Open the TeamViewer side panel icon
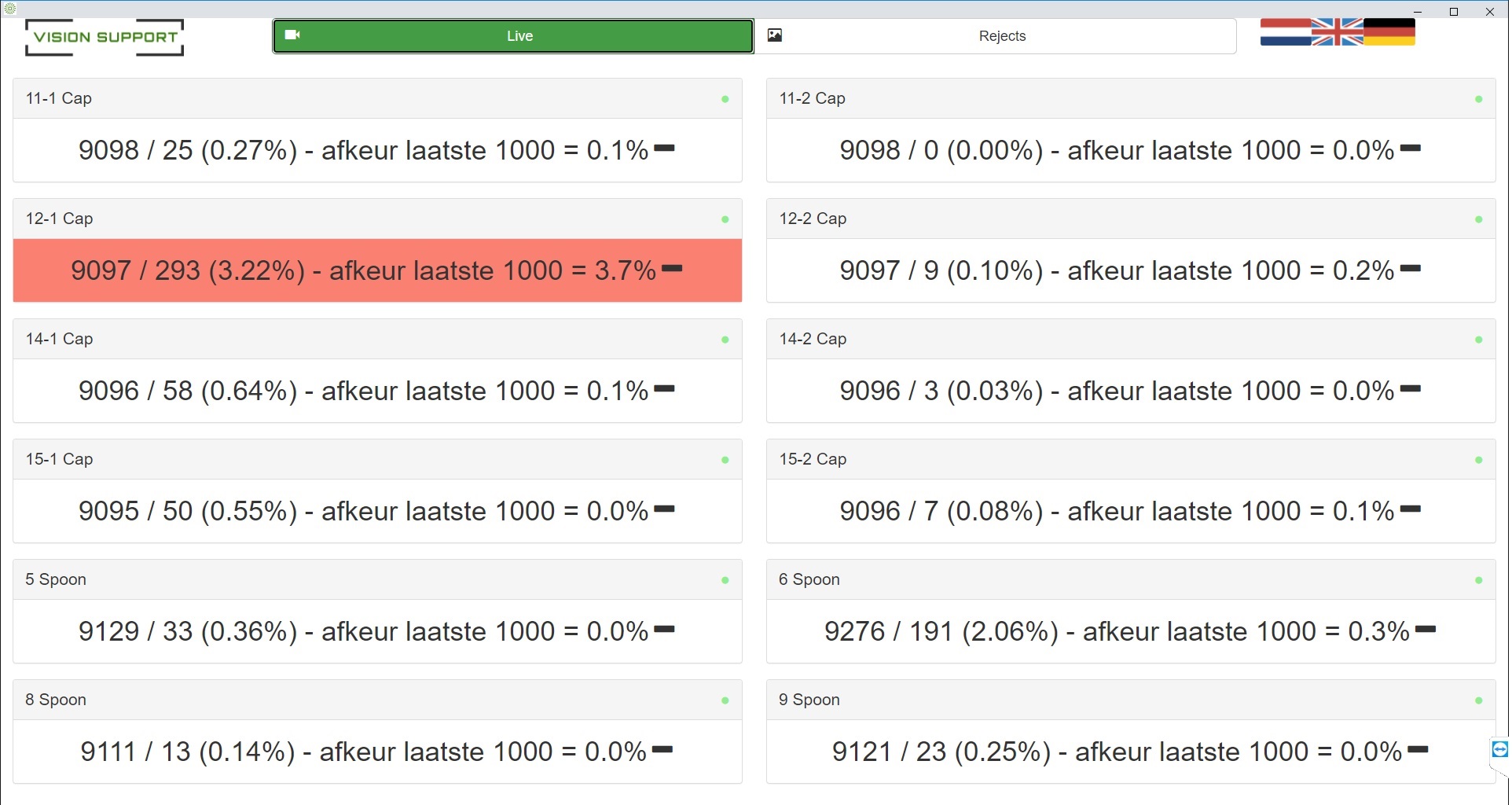Image resolution: width=1512 pixels, height=805 pixels. pyautogui.click(x=1499, y=749)
